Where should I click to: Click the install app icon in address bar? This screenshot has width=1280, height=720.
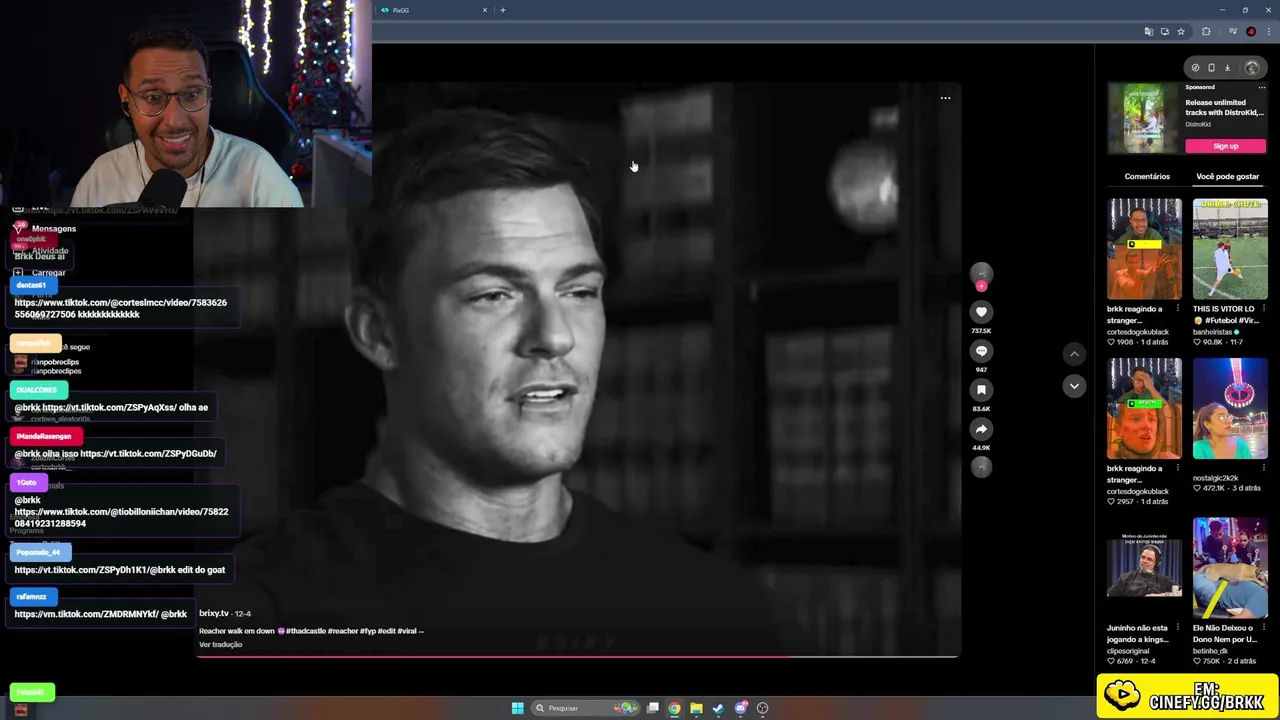pos(1164,32)
